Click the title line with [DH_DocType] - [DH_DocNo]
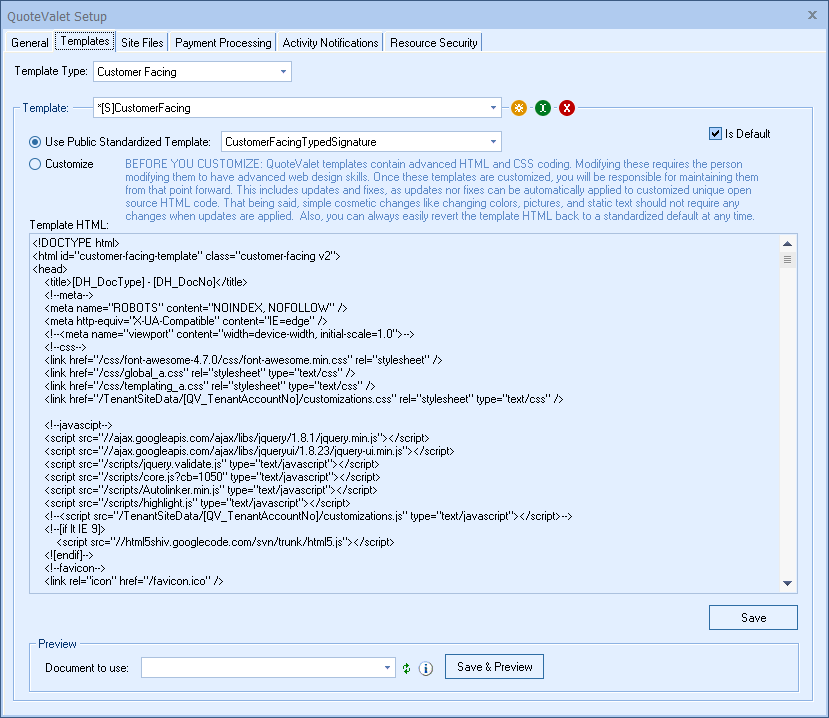The image size is (829, 718). click(x=146, y=282)
